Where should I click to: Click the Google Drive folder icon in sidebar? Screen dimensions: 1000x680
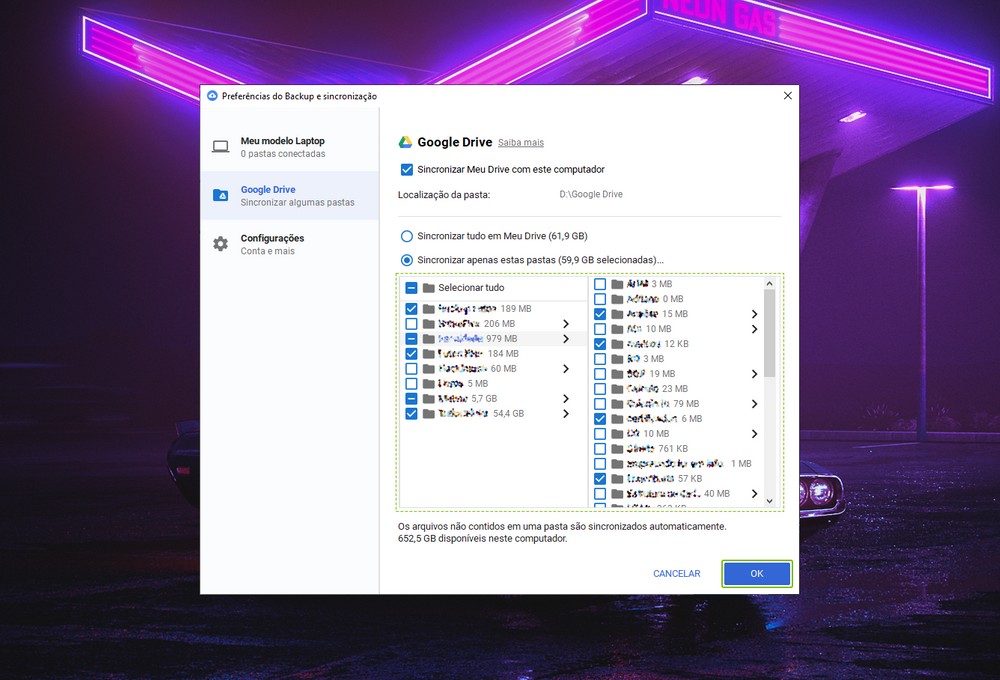pyautogui.click(x=220, y=195)
